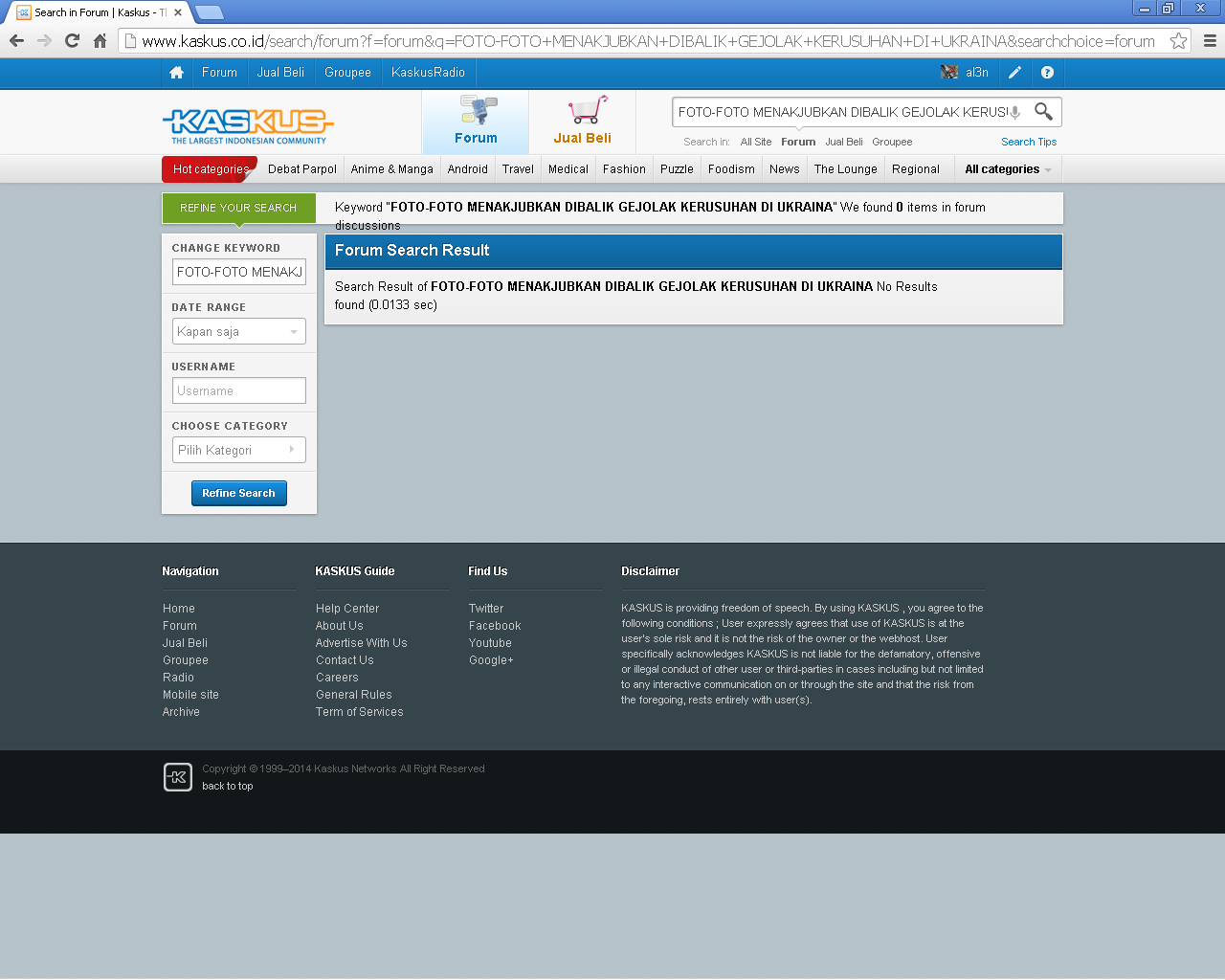
Task: Open the Google+ link in Find Us
Action: (491, 660)
